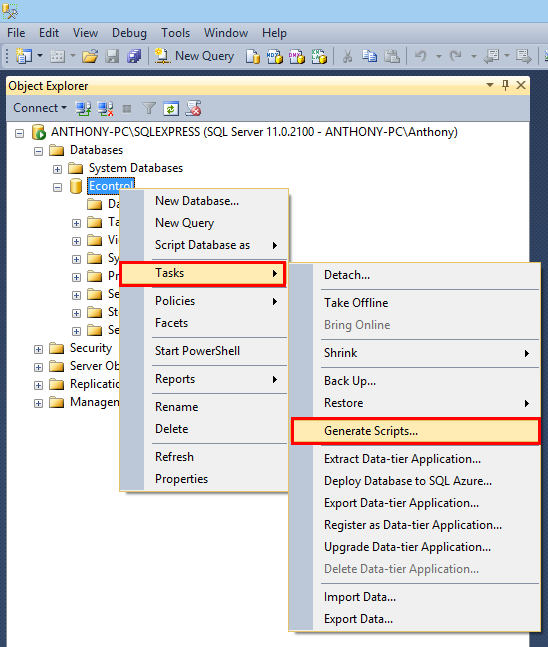Click the Analysis Services MDX Query icon
The image size is (548, 647).
[x=275, y=56]
